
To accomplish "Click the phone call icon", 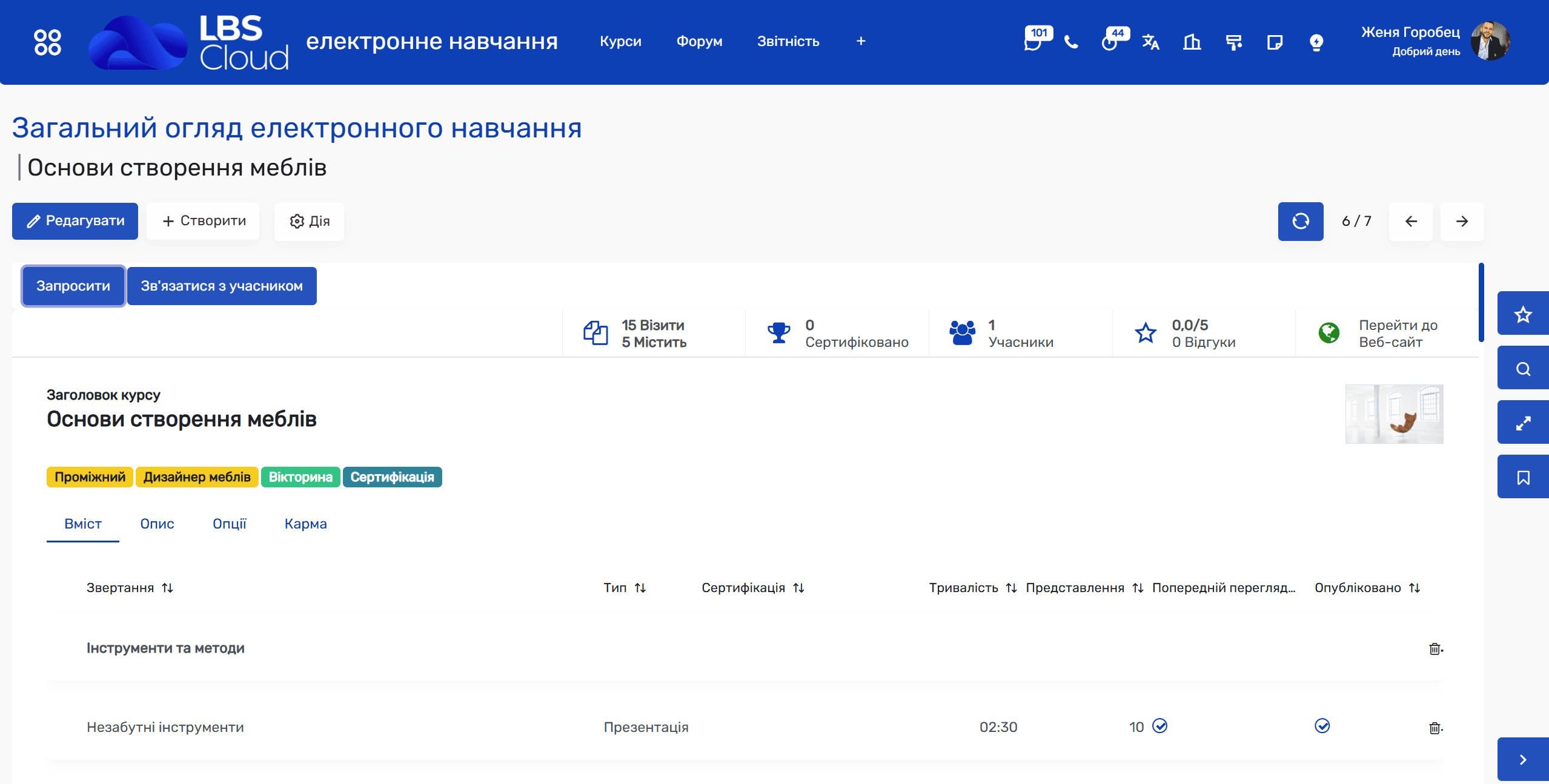I will tap(1071, 42).
